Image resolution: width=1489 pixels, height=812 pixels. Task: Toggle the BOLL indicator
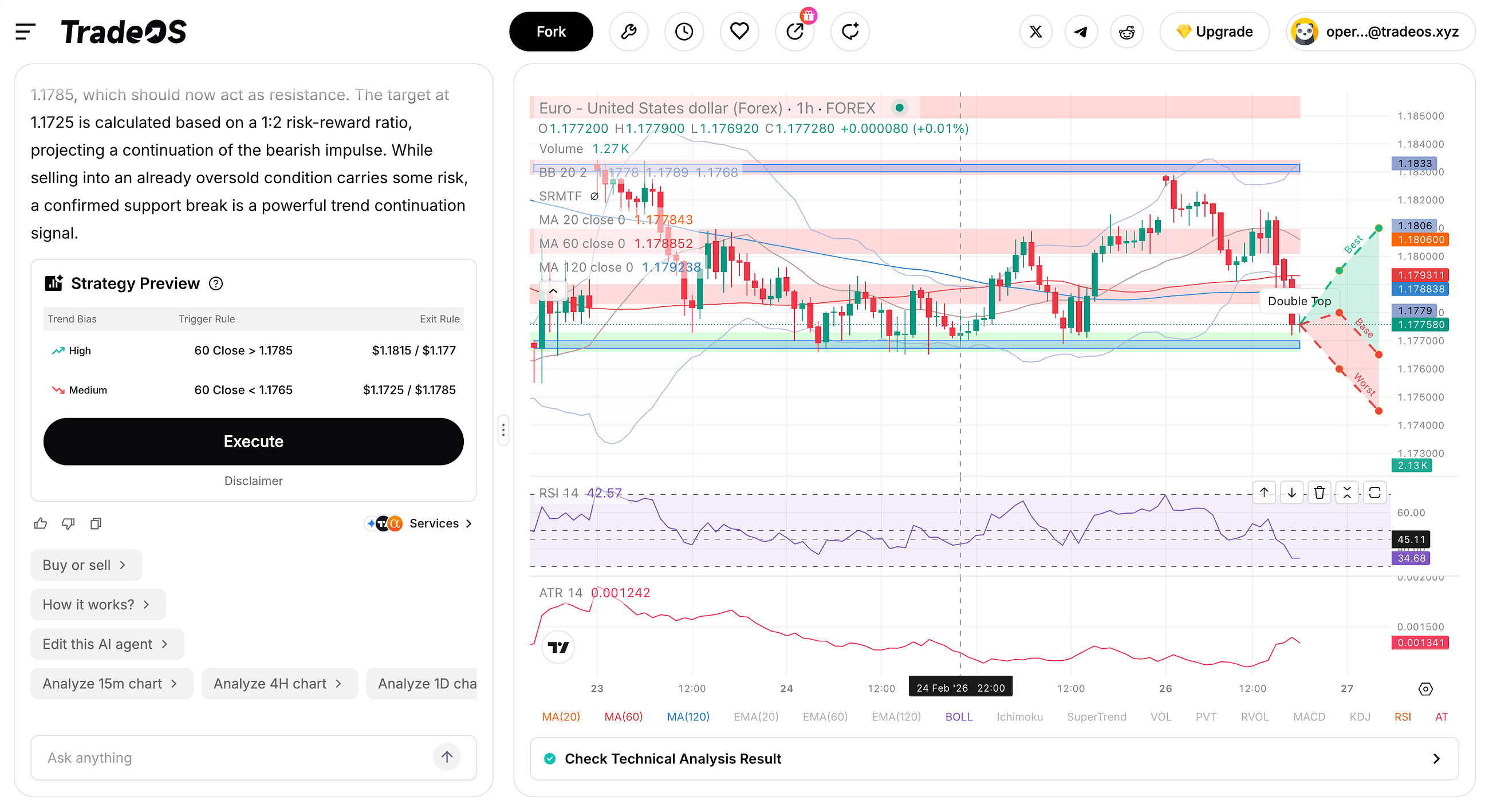point(958,716)
